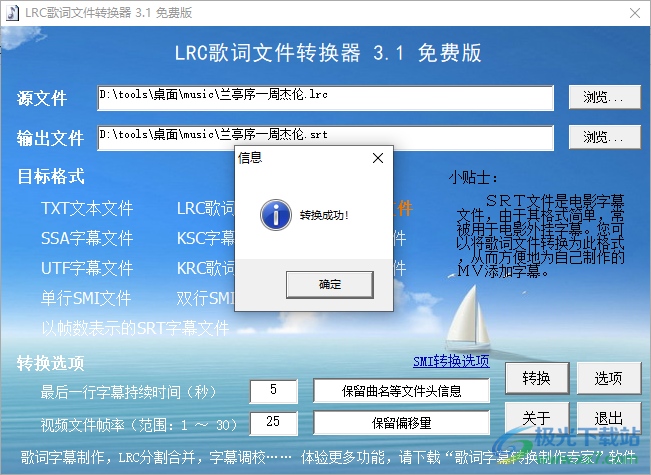Screen dimensions: 651x475
Task: Browse for output file with 浏览 button
Action: click(604, 137)
